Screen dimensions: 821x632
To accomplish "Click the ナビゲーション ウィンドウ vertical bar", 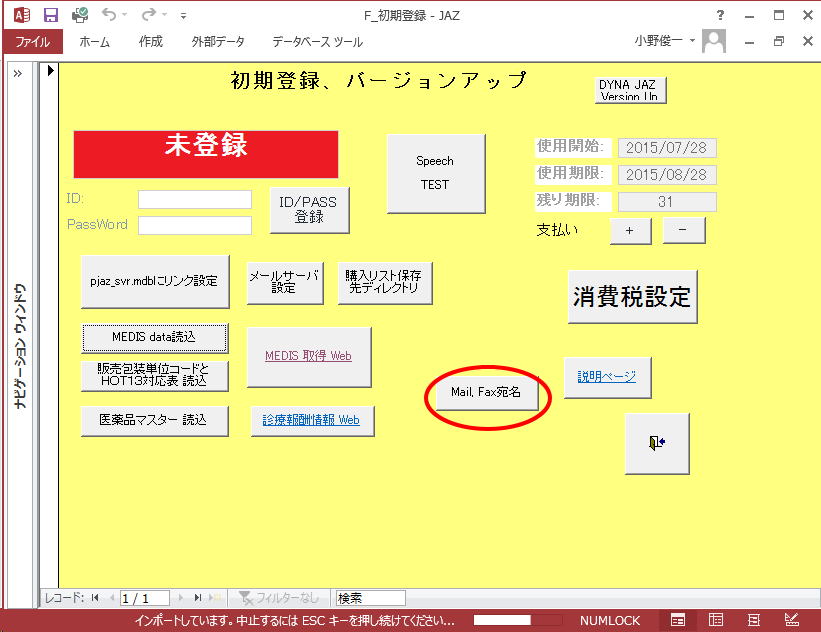I will [x=20, y=346].
